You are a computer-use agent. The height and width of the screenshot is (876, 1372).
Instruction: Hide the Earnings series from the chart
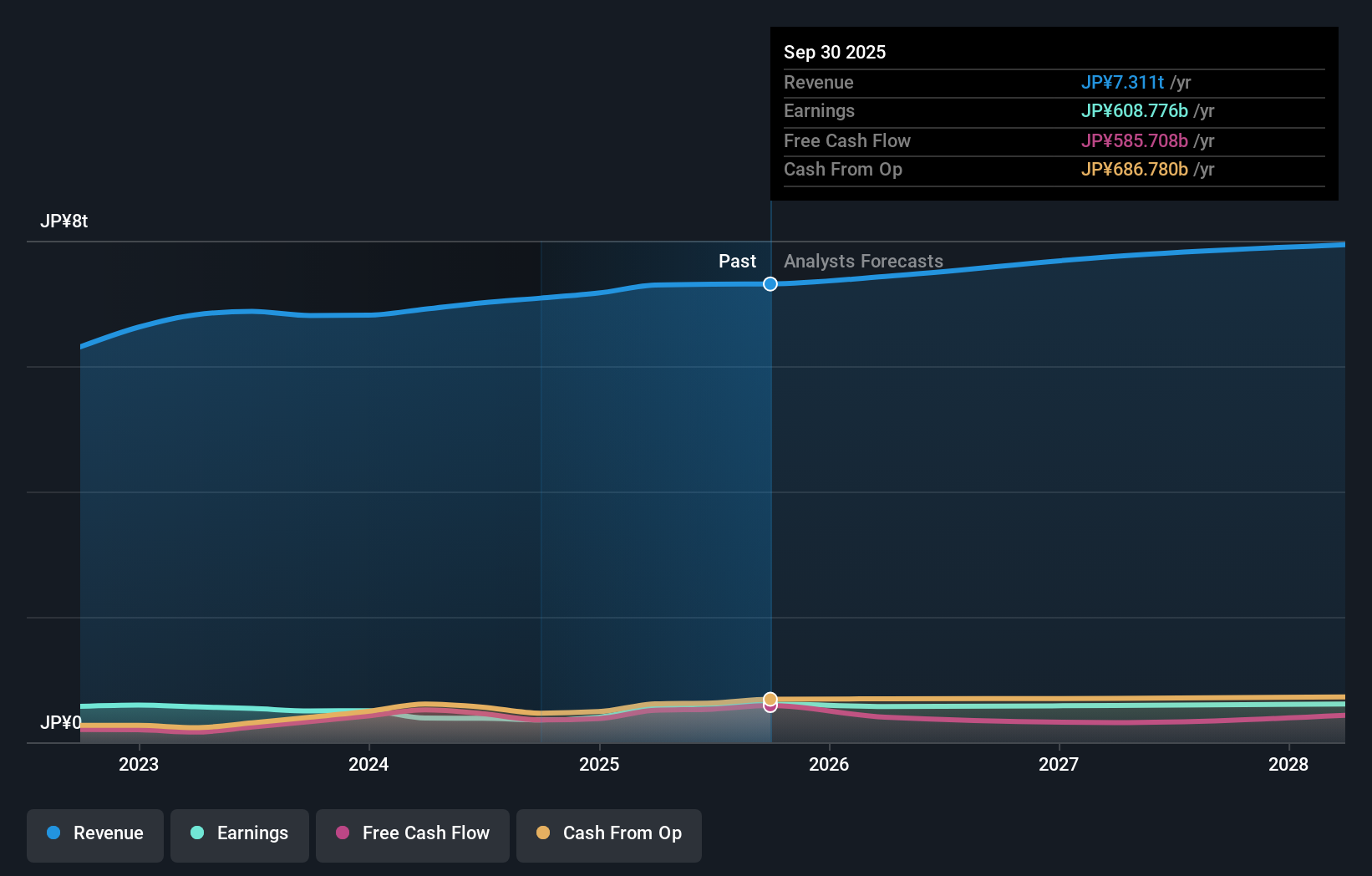[x=240, y=834]
